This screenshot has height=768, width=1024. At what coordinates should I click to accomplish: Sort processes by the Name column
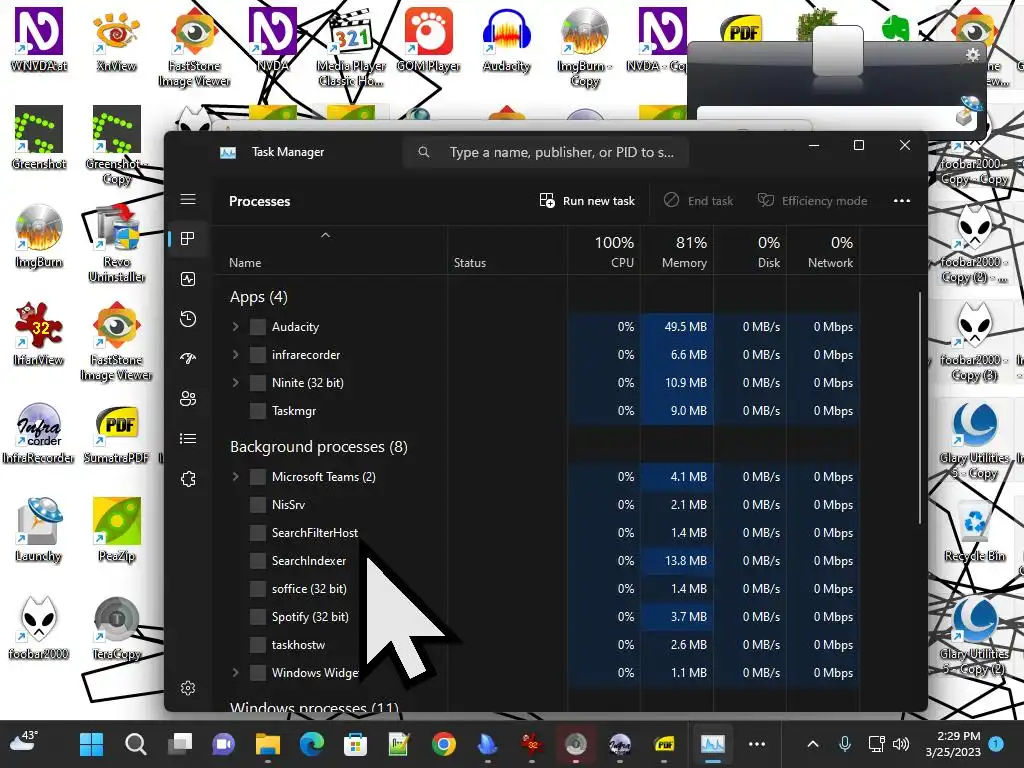pos(330,250)
